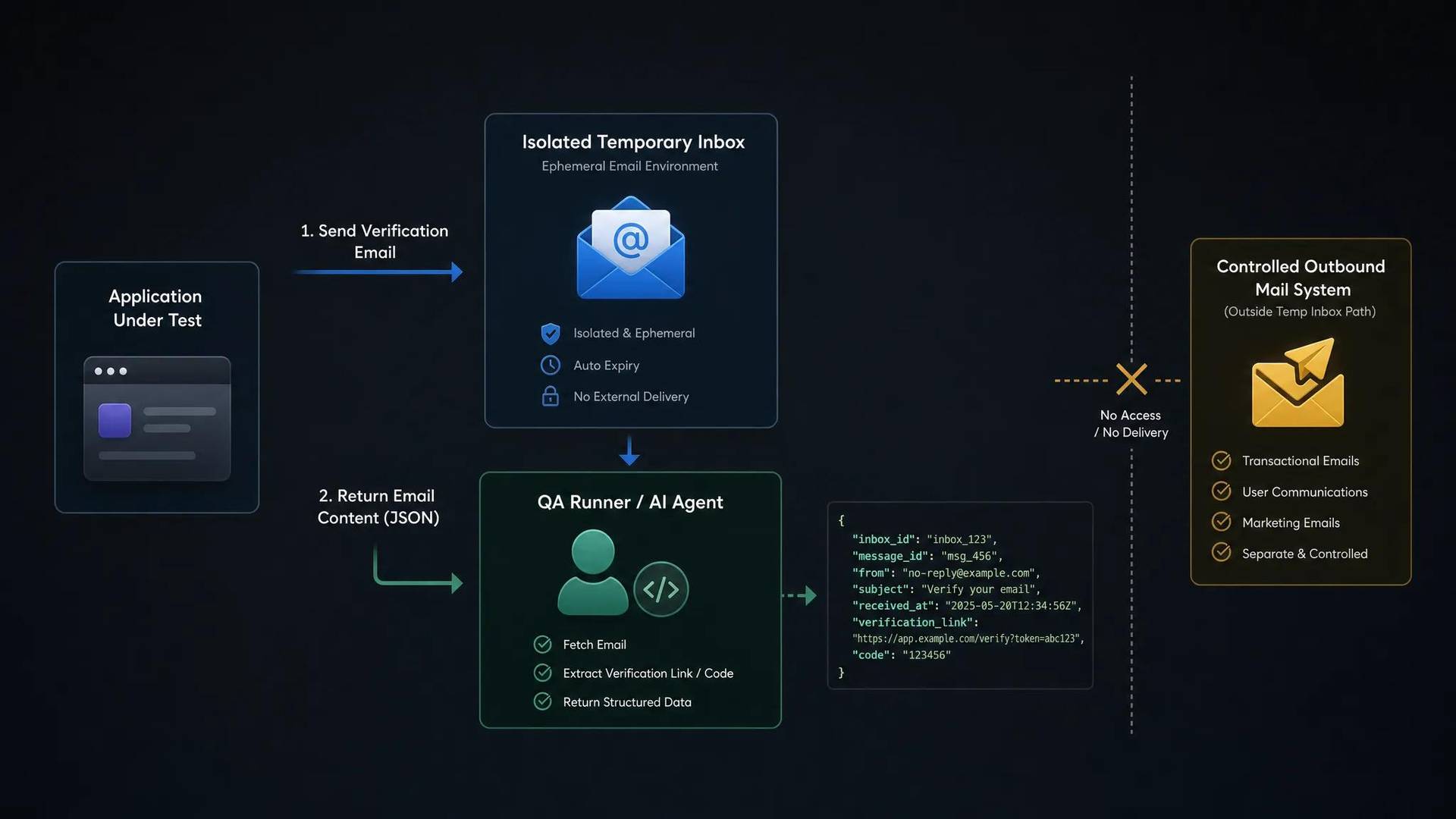The height and width of the screenshot is (819, 1456).
Task: Click the Auto Expiry text
Action: click(x=607, y=366)
